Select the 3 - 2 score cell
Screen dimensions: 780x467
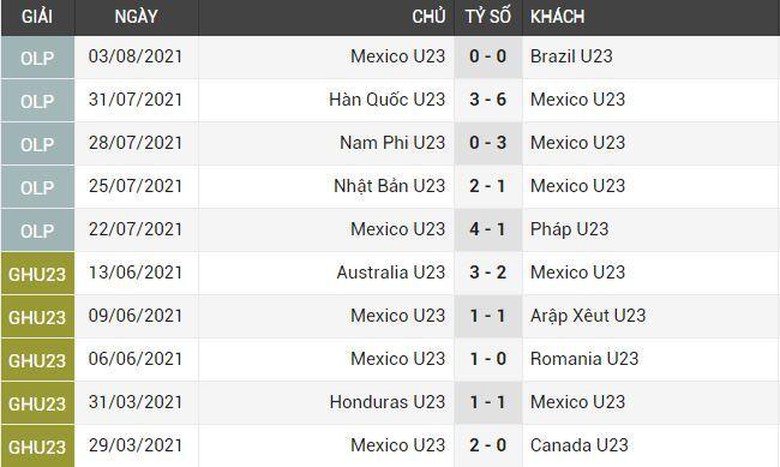[488, 272]
